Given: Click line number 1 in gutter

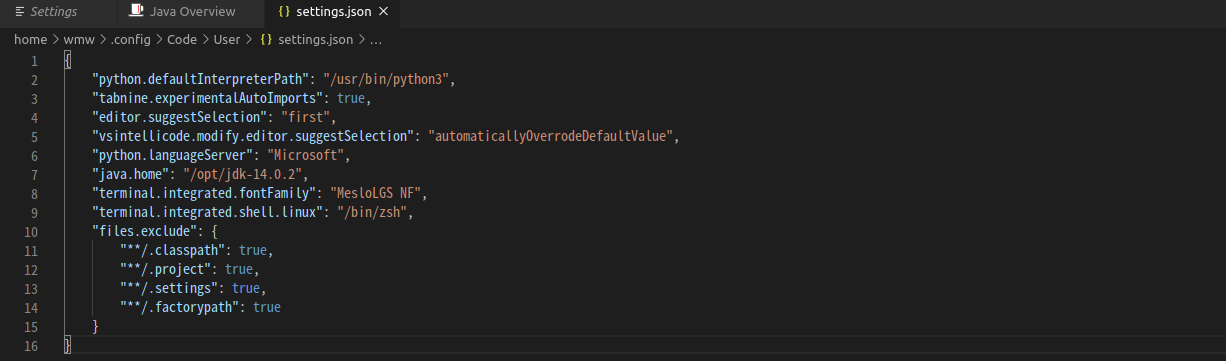Looking at the screenshot, I should point(34,61).
